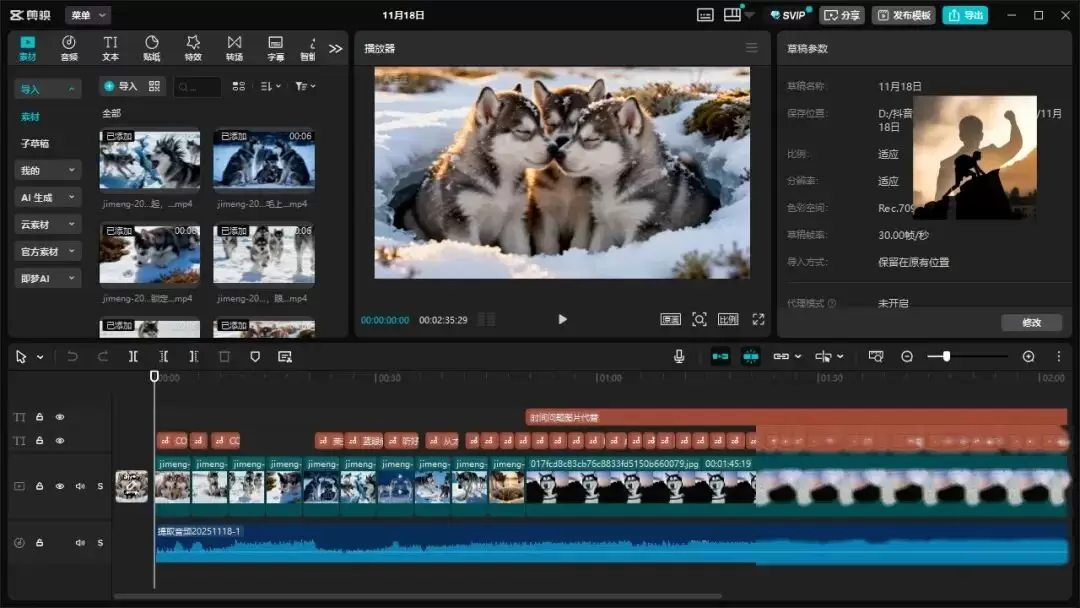
Task: Mute the main video track speaker
Action: (80, 486)
